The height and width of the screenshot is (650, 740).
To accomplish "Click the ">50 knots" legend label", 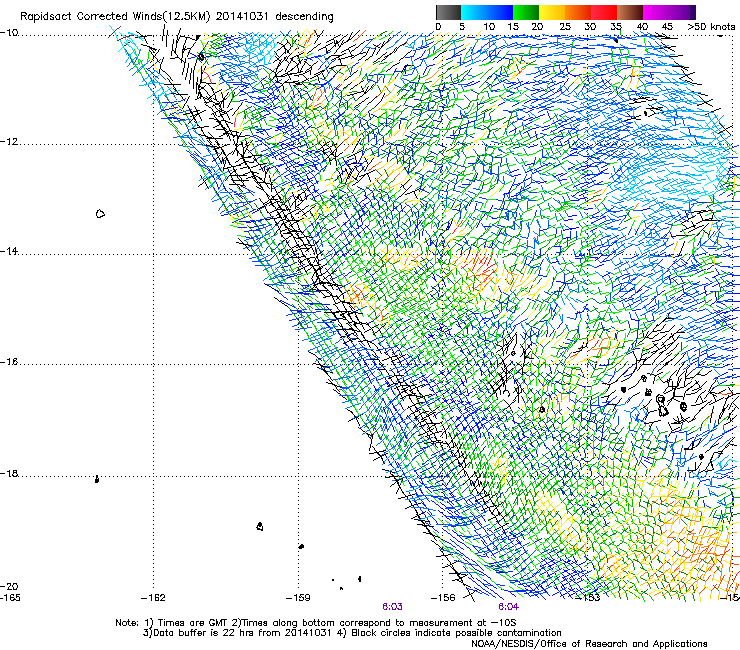I will [x=711, y=27].
